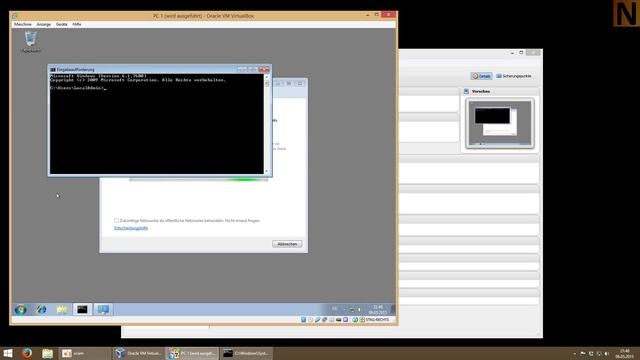This screenshot has width=640, height=360.
Task: Collapse the Vorschau section header
Action: (500, 91)
